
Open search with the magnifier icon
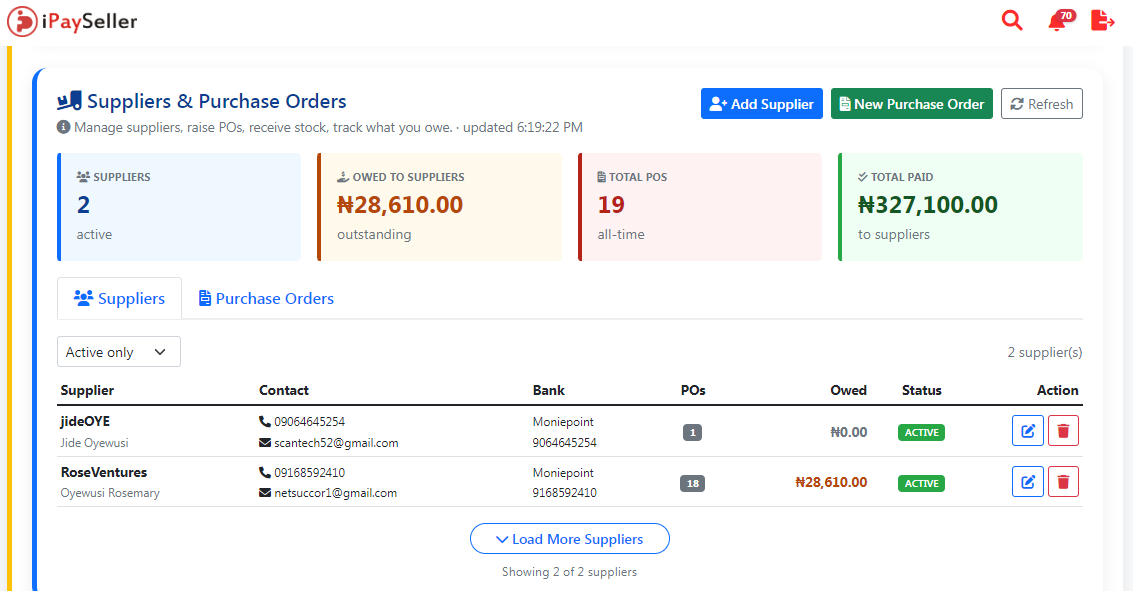[1012, 20]
